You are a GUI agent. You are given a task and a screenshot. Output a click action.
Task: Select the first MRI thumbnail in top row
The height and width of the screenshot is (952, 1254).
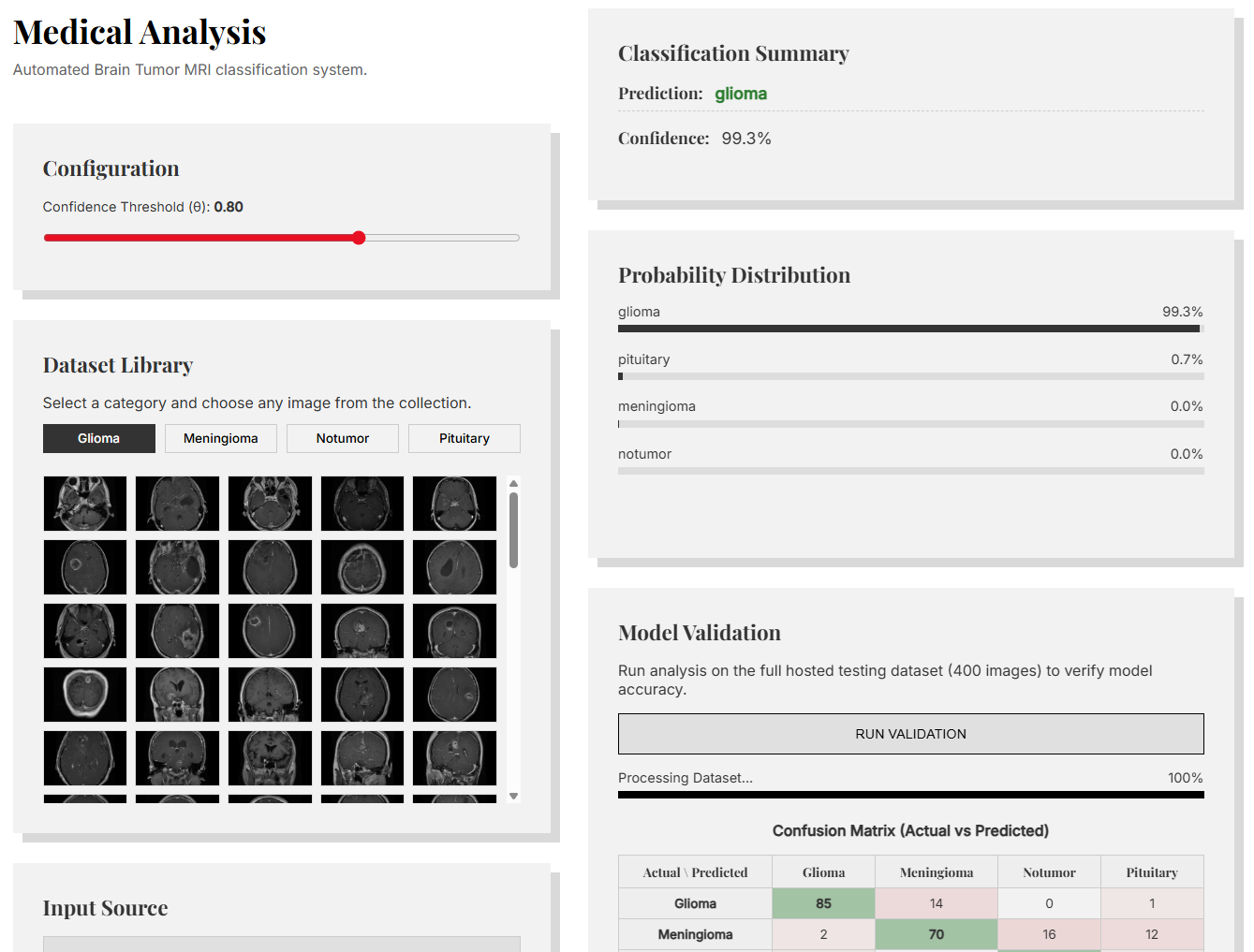pyautogui.click(x=85, y=504)
